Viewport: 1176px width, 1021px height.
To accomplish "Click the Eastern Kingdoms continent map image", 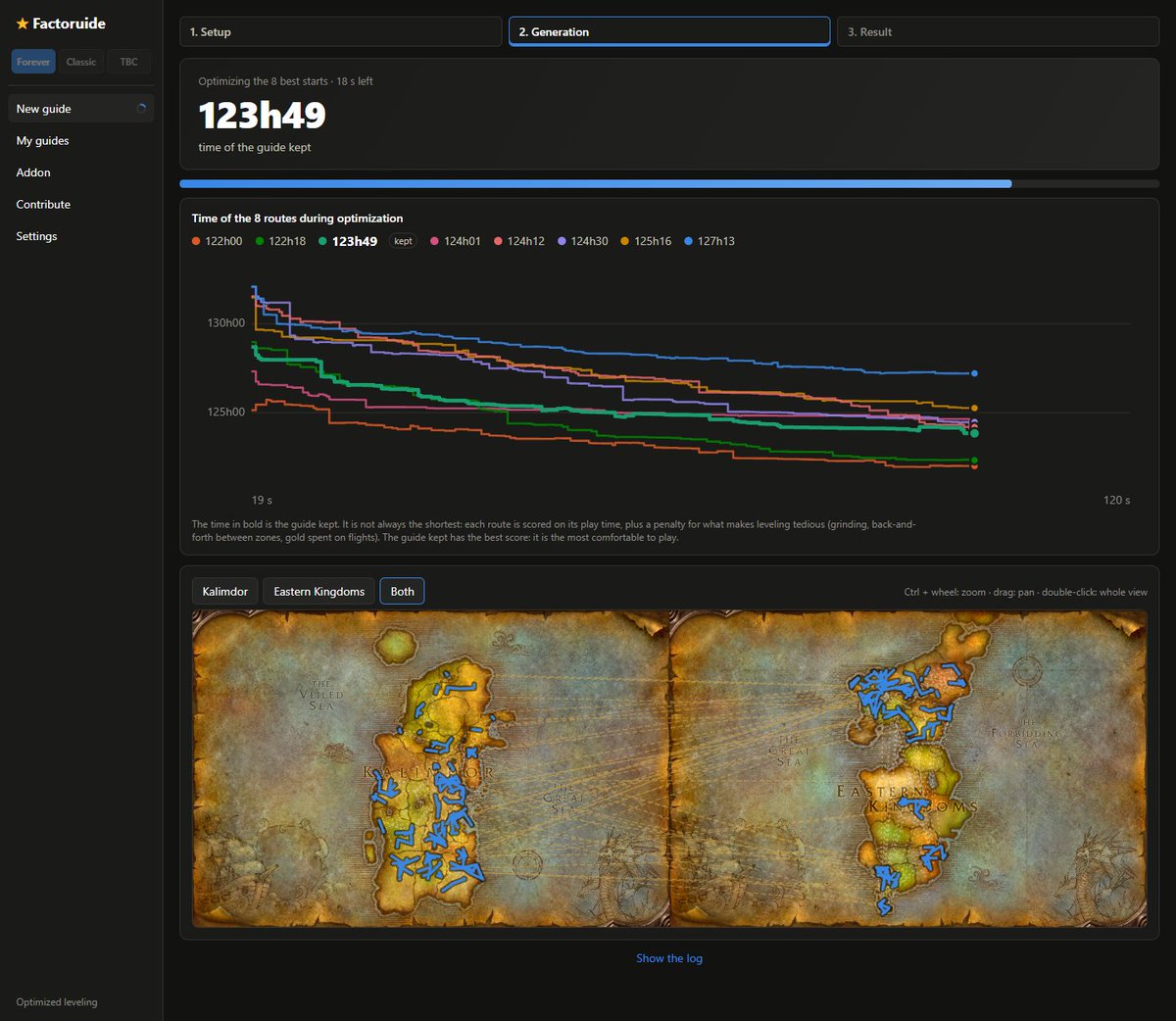I will pos(907,769).
